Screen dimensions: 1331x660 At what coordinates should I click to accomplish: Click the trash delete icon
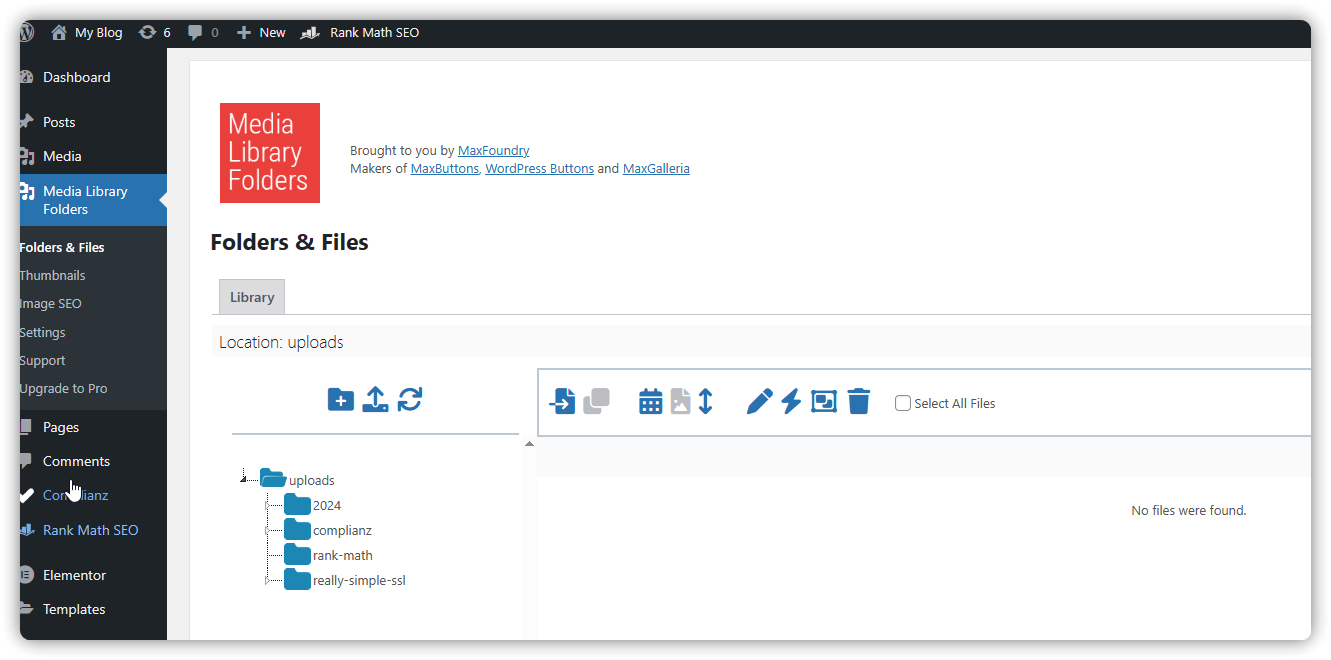tap(858, 402)
